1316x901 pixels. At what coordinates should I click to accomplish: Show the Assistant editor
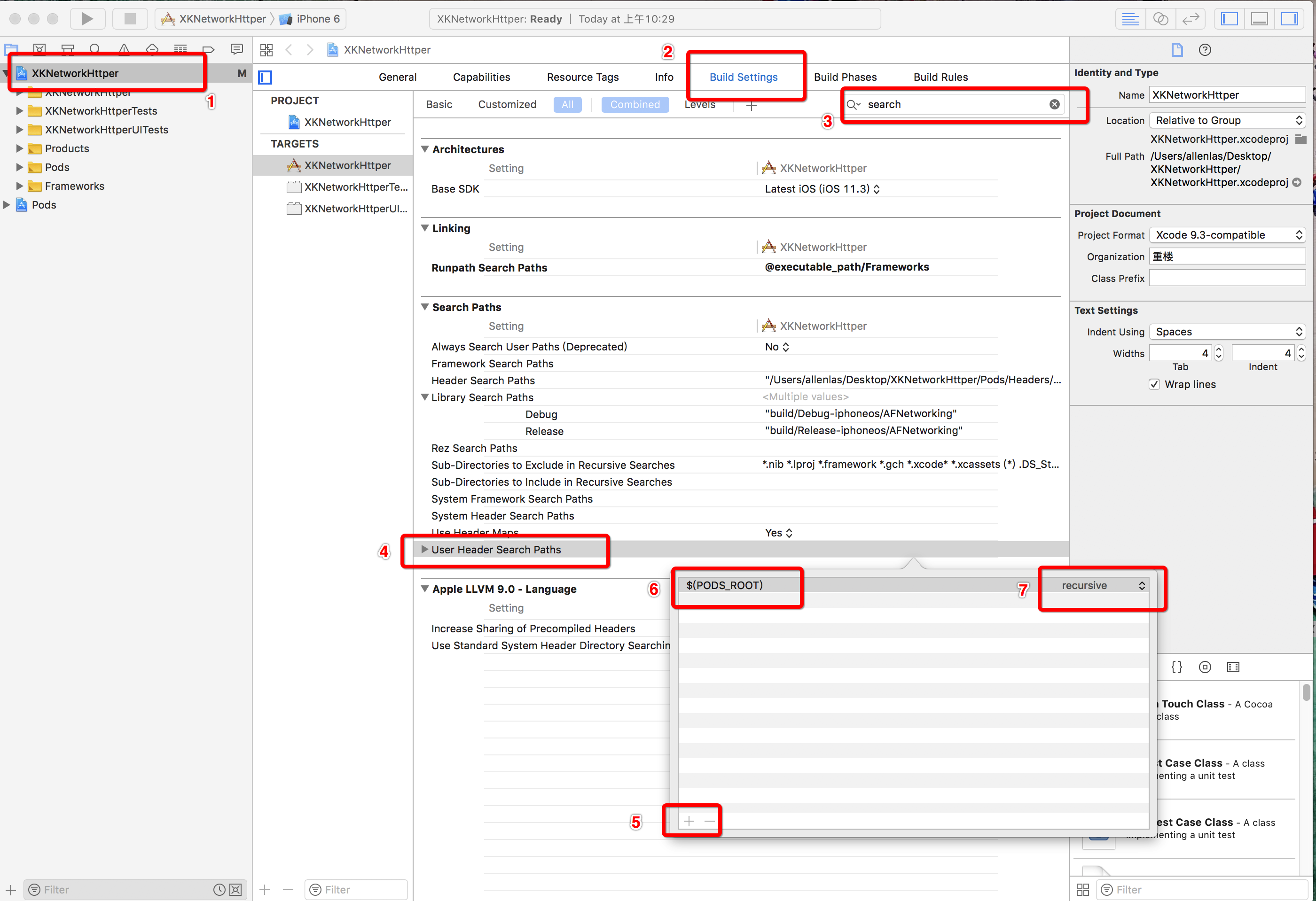pos(1160,19)
